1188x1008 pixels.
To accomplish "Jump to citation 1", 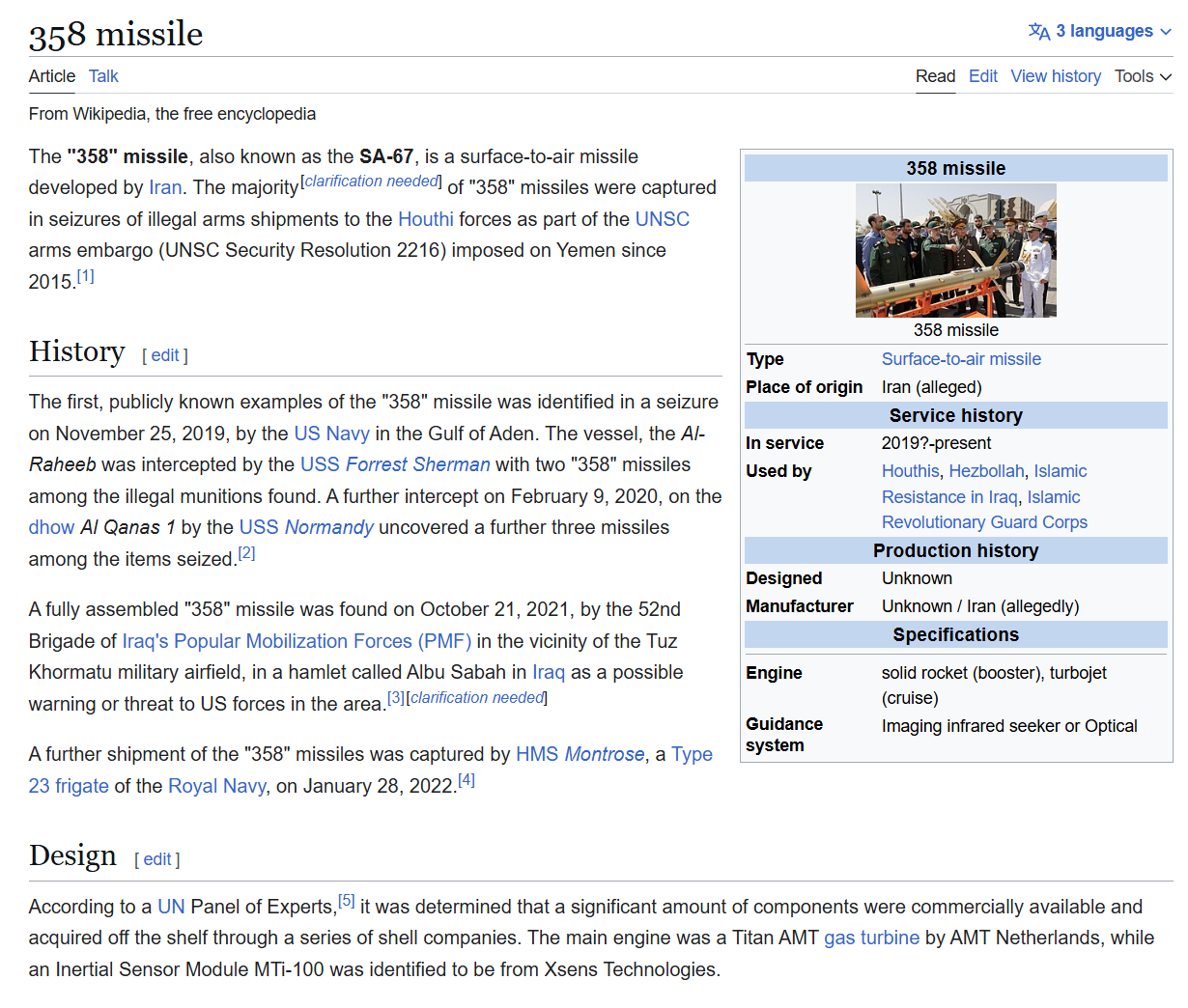I will 85,276.
